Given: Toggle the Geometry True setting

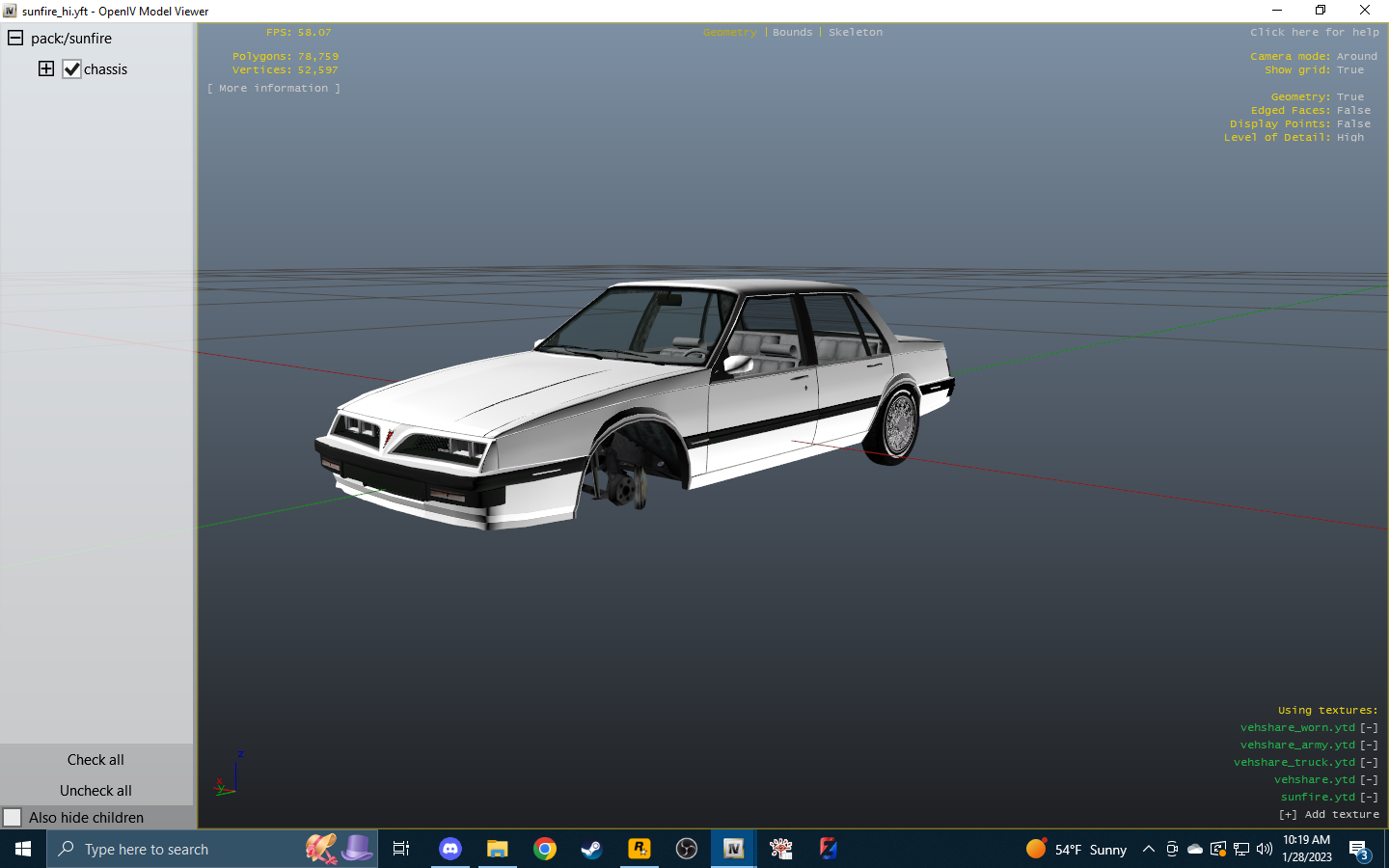Looking at the screenshot, I should coord(1318,97).
